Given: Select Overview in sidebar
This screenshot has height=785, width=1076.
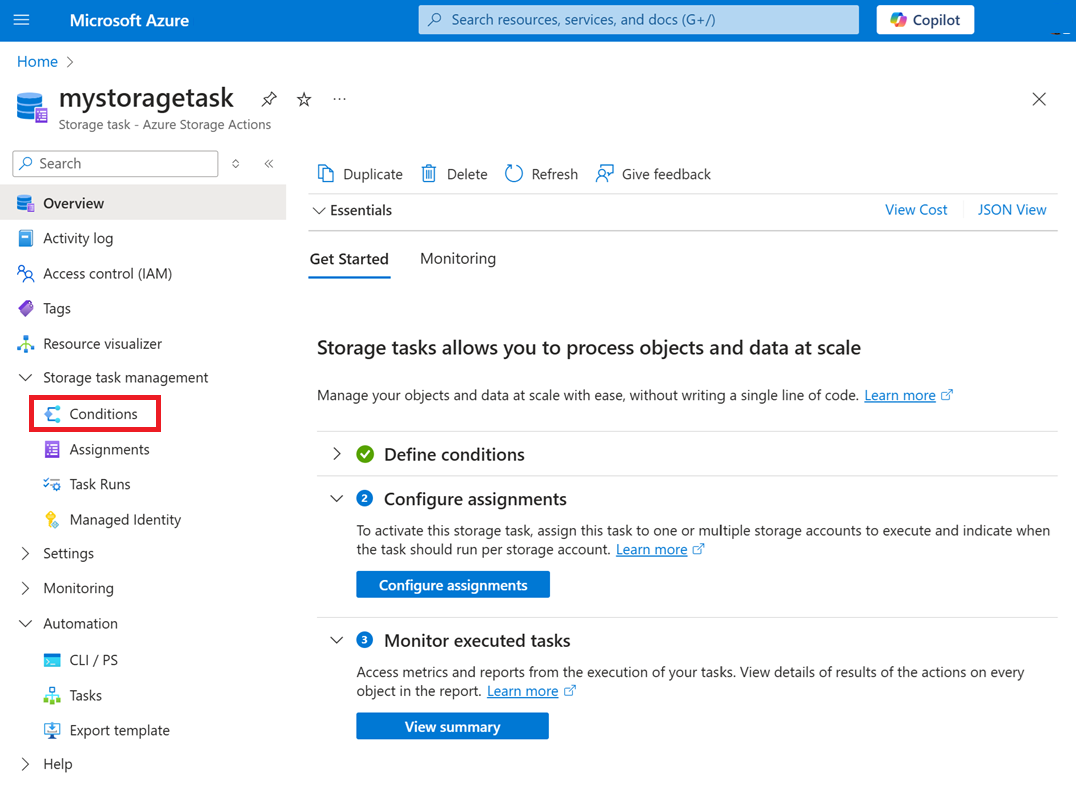Looking at the screenshot, I should click(143, 203).
